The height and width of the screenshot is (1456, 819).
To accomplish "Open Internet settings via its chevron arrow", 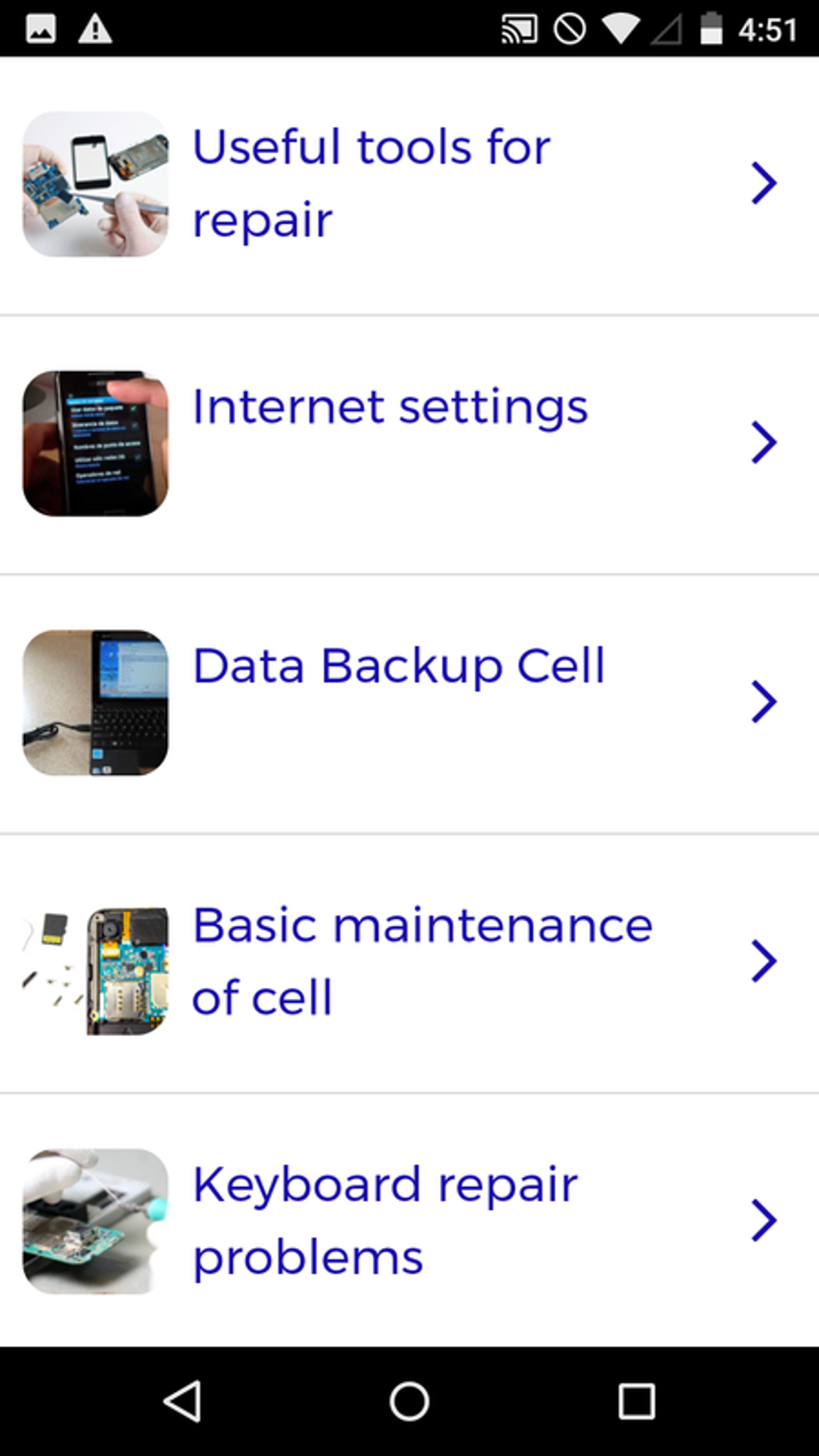I will pos(764,443).
